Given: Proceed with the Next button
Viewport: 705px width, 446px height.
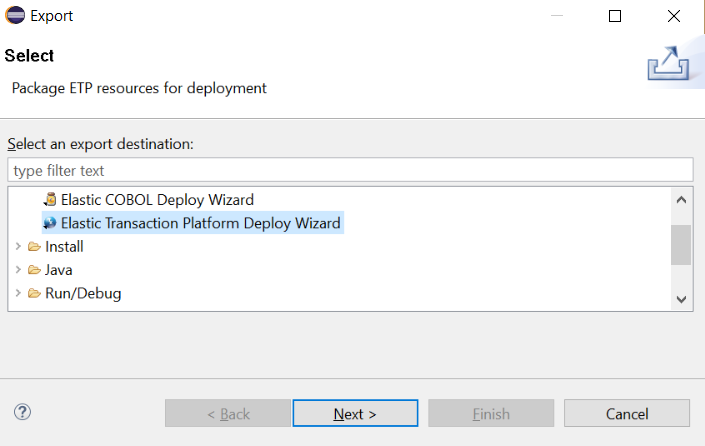Looking at the screenshot, I should coord(355,413).
